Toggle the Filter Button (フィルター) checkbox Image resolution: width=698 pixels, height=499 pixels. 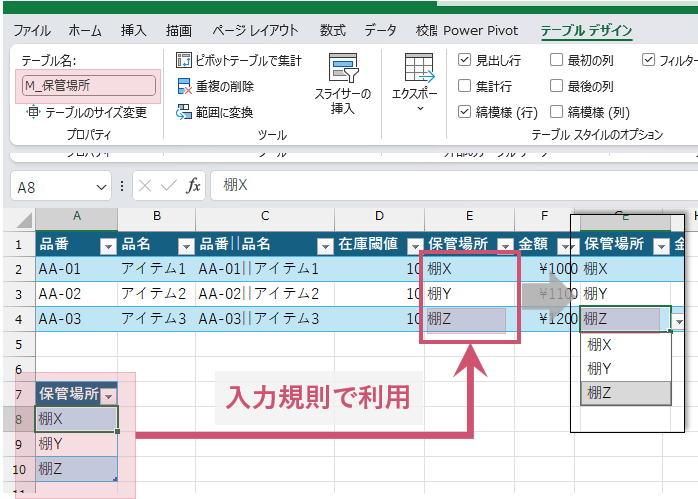(x=649, y=60)
